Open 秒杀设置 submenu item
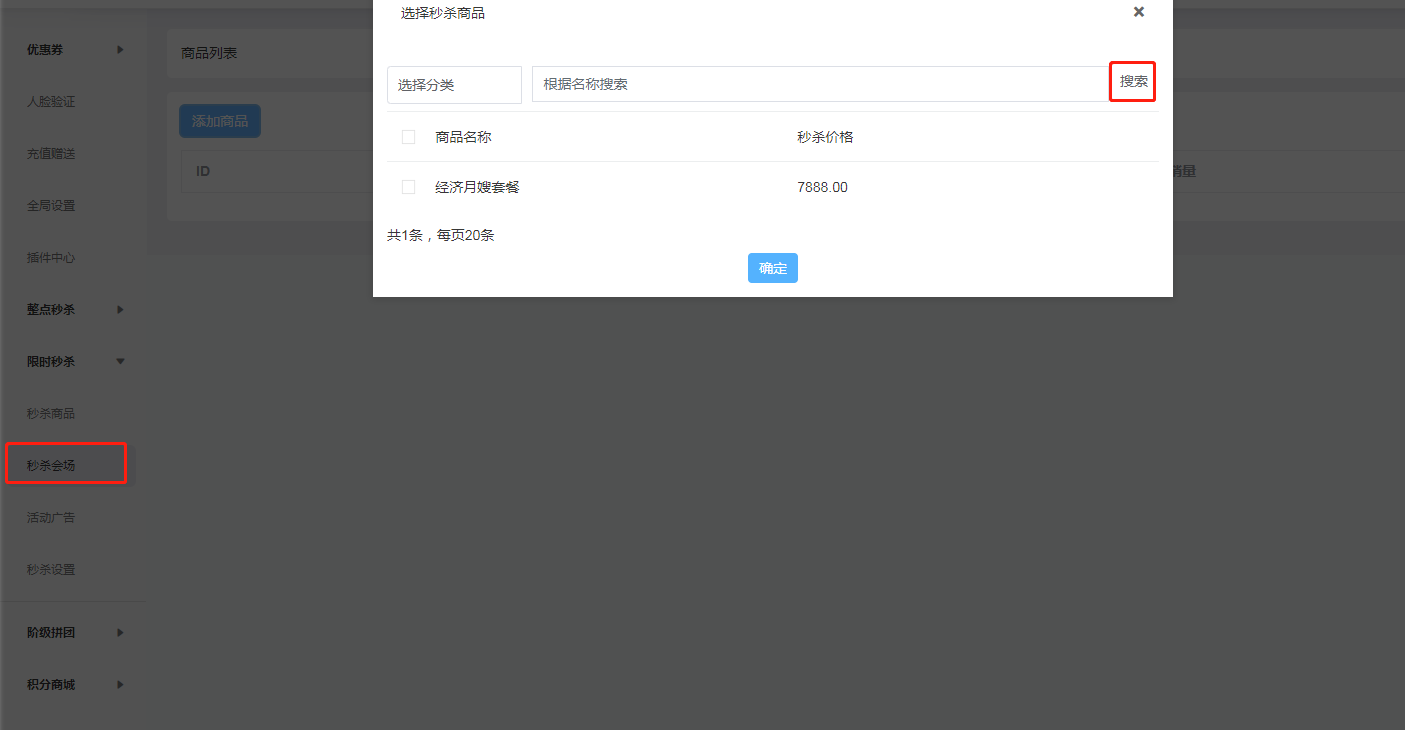Viewport: 1405px width, 730px height. (x=51, y=569)
